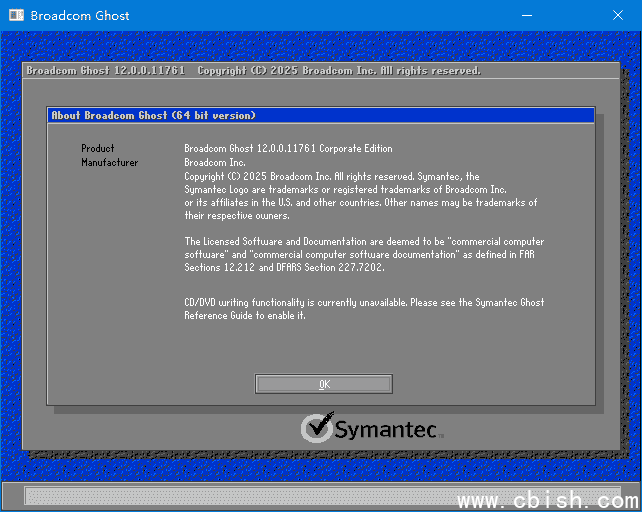642x512 pixels.
Task: Click the 'Broadcom Ghost' window title text
Action: [80, 16]
